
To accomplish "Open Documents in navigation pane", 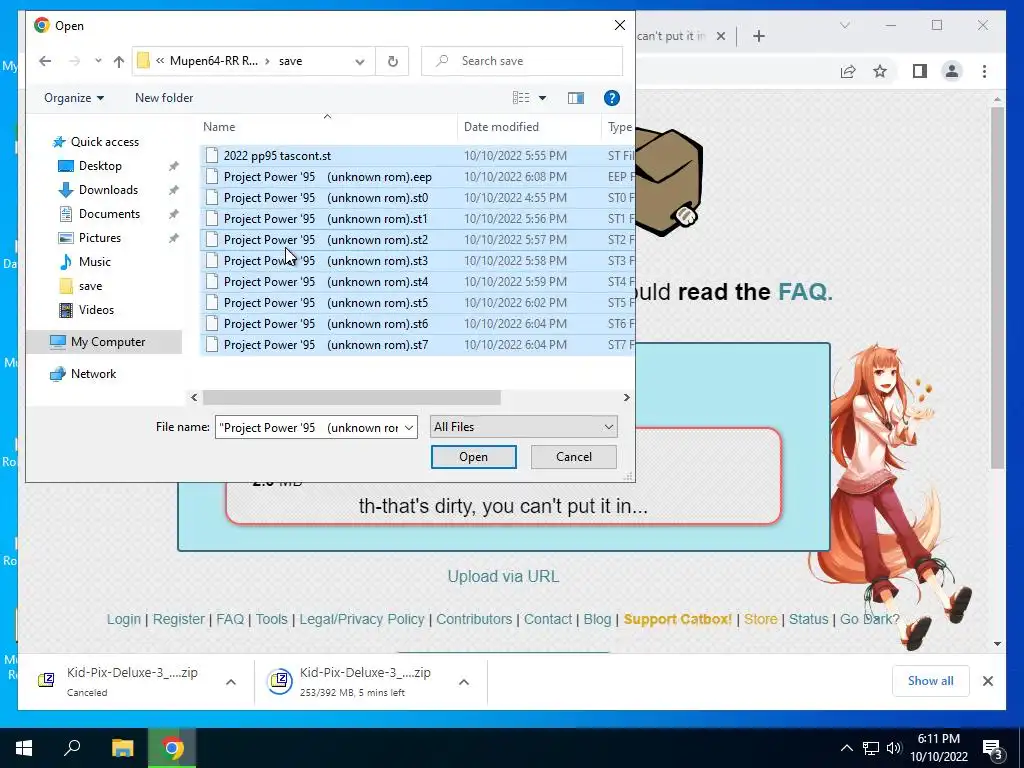I will pos(109,214).
